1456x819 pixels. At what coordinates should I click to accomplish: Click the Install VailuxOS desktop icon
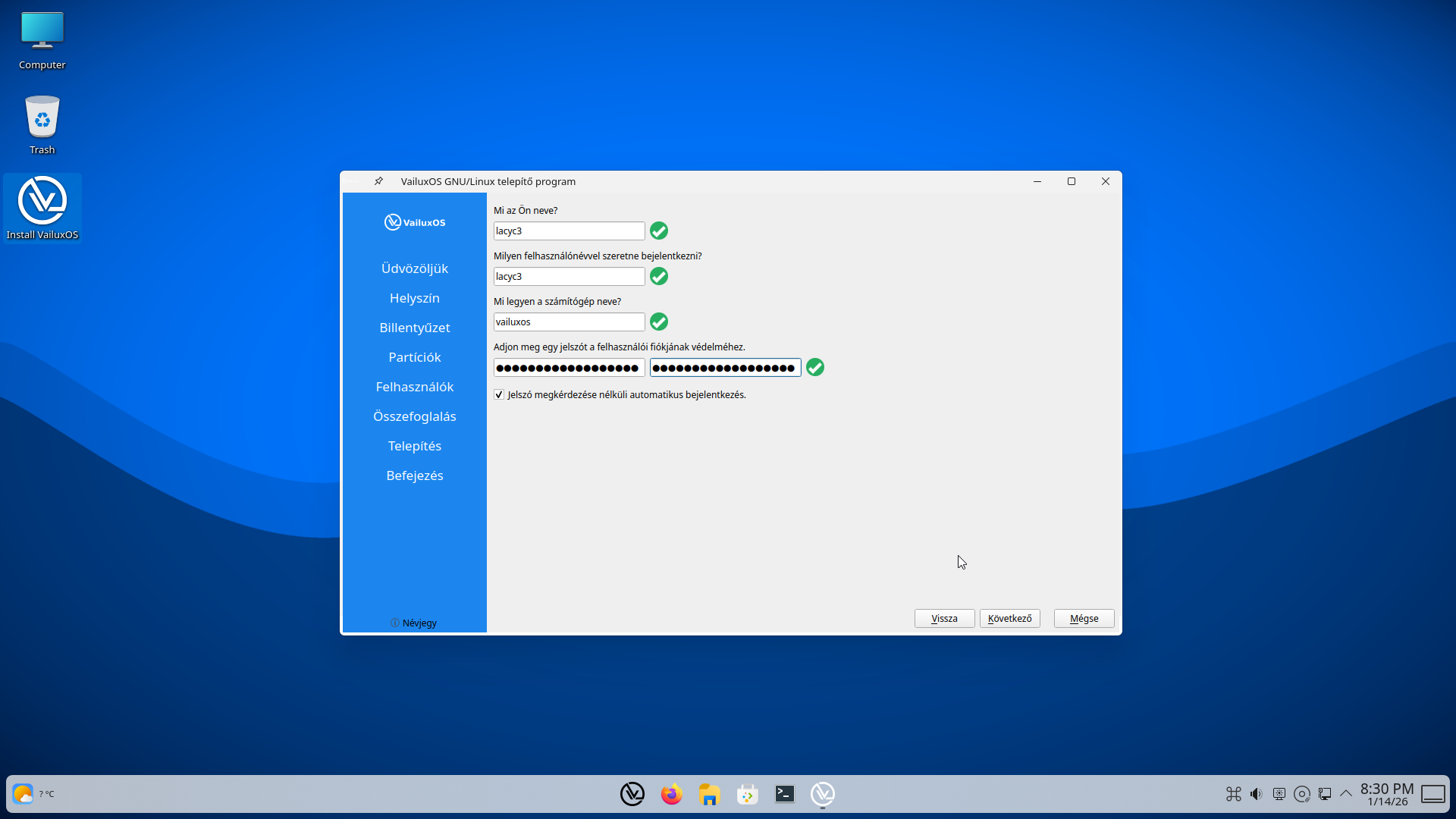pyautogui.click(x=42, y=201)
